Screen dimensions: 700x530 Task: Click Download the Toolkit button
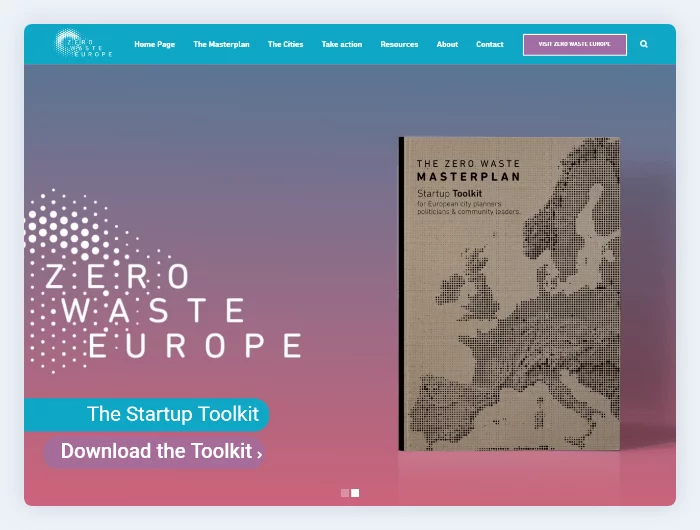(154, 452)
